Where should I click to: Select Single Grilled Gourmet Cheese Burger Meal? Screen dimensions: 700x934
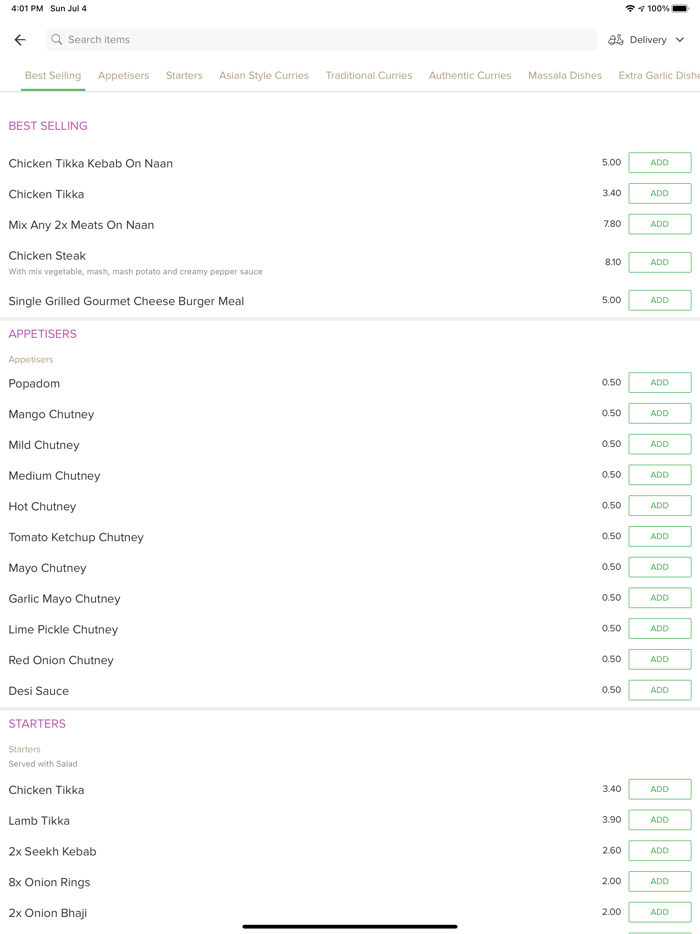pos(126,301)
